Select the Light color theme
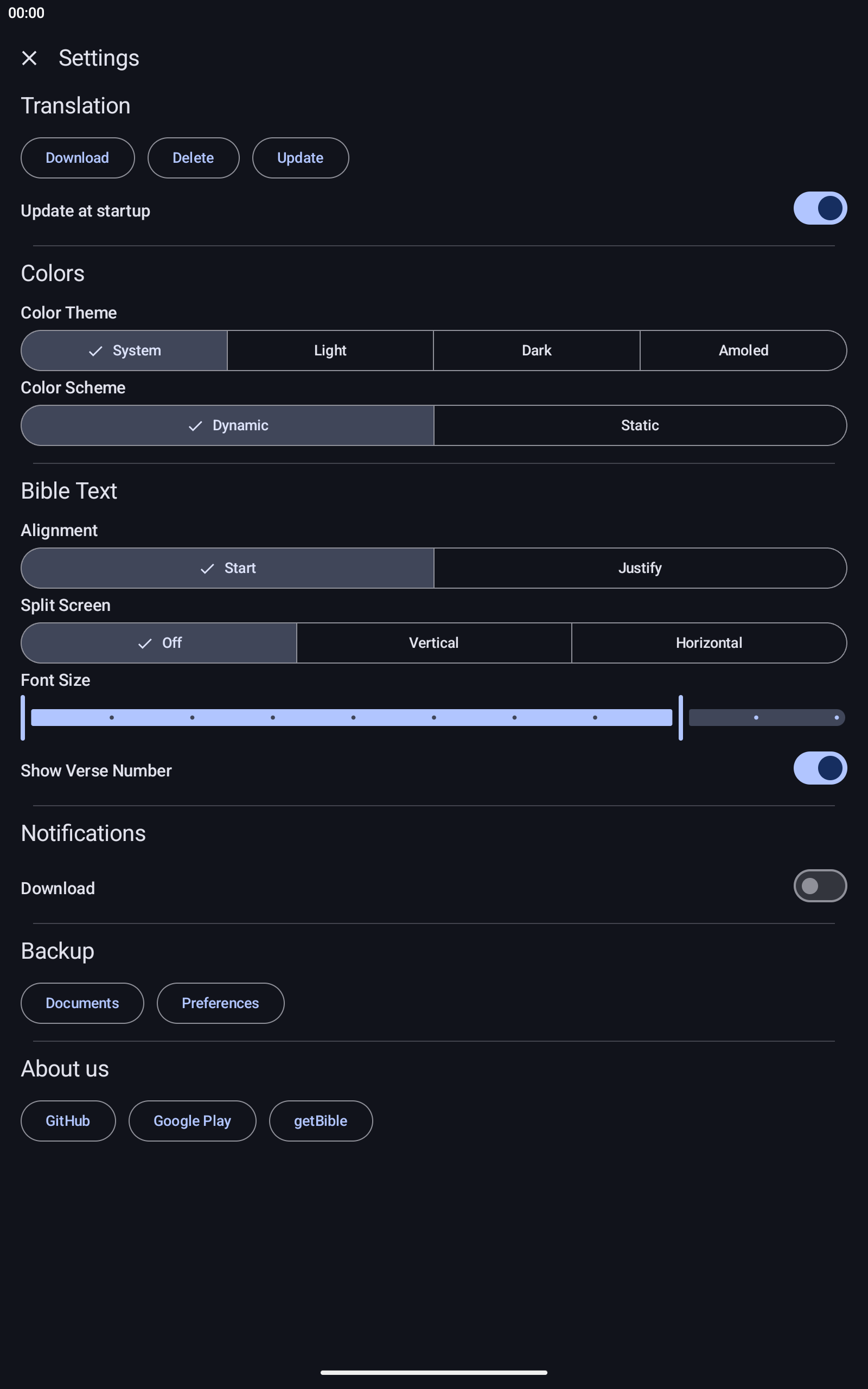 tap(330, 351)
